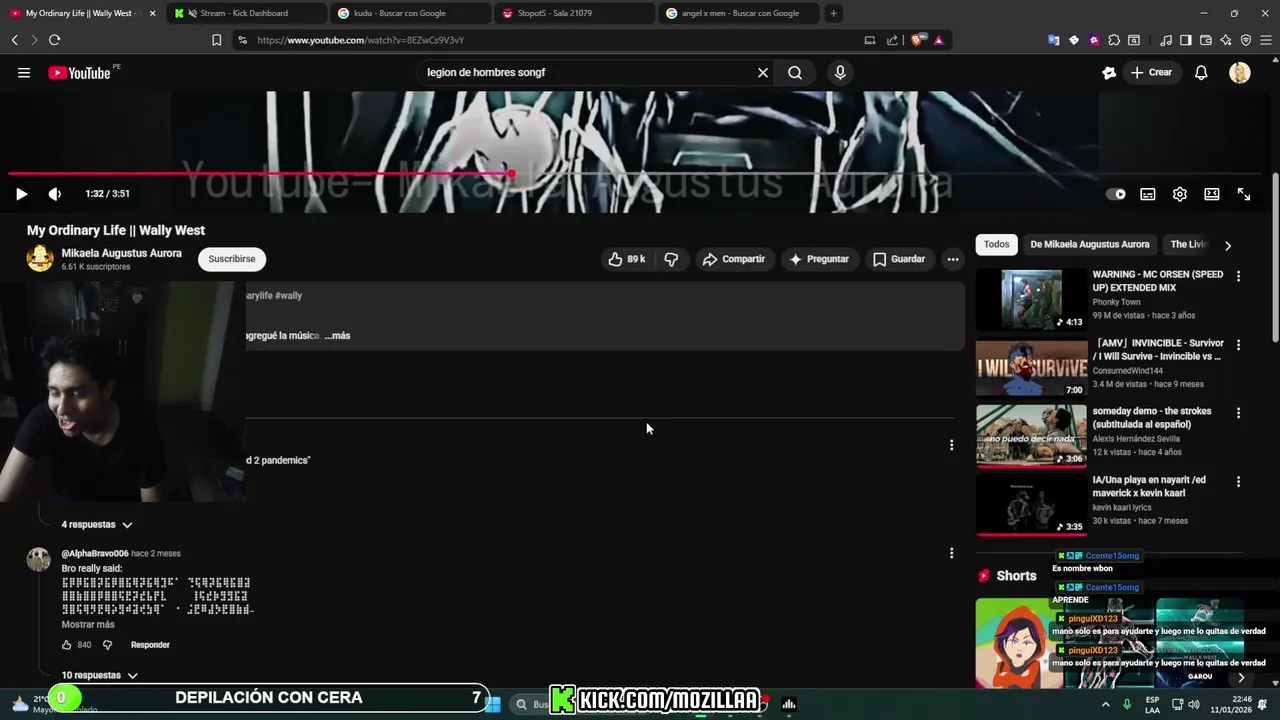The height and width of the screenshot is (720, 1280).
Task: Open the INVINCIBLE Survivor AMV thumbnail
Action: click(1031, 368)
